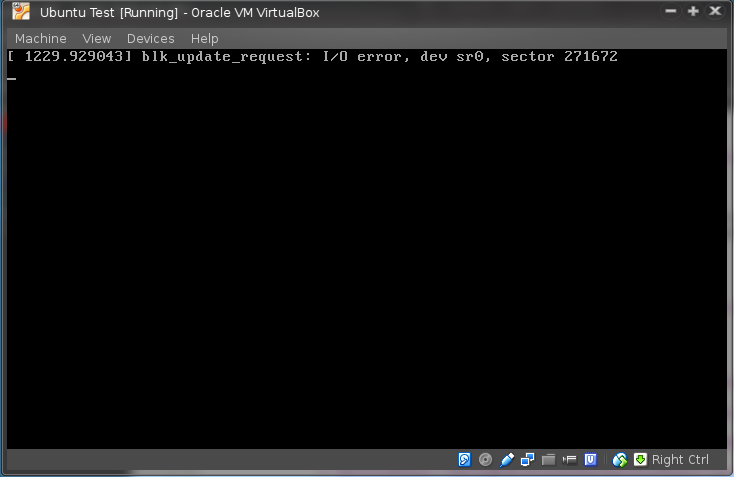Click the network adapters status icon

point(528,460)
